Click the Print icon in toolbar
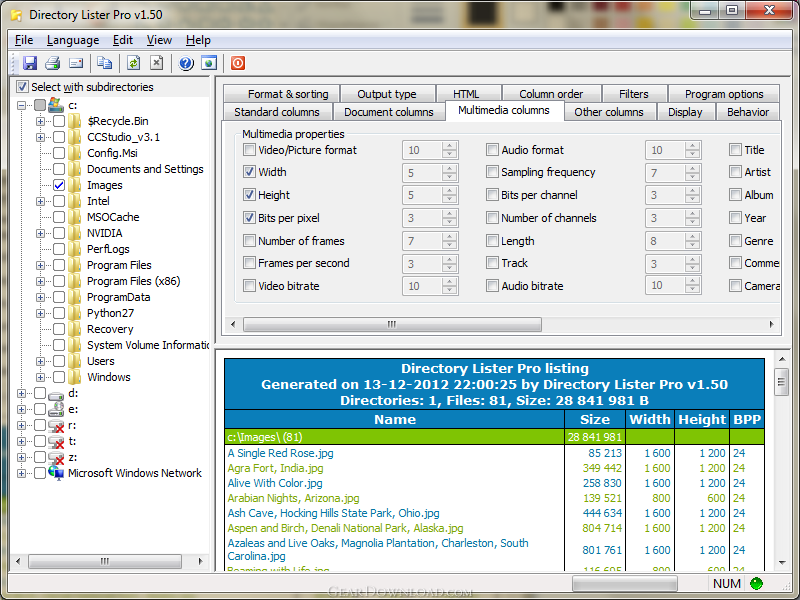The width and height of the screenshot is (800, 600). pyautogui.click(x=53, y=63)
